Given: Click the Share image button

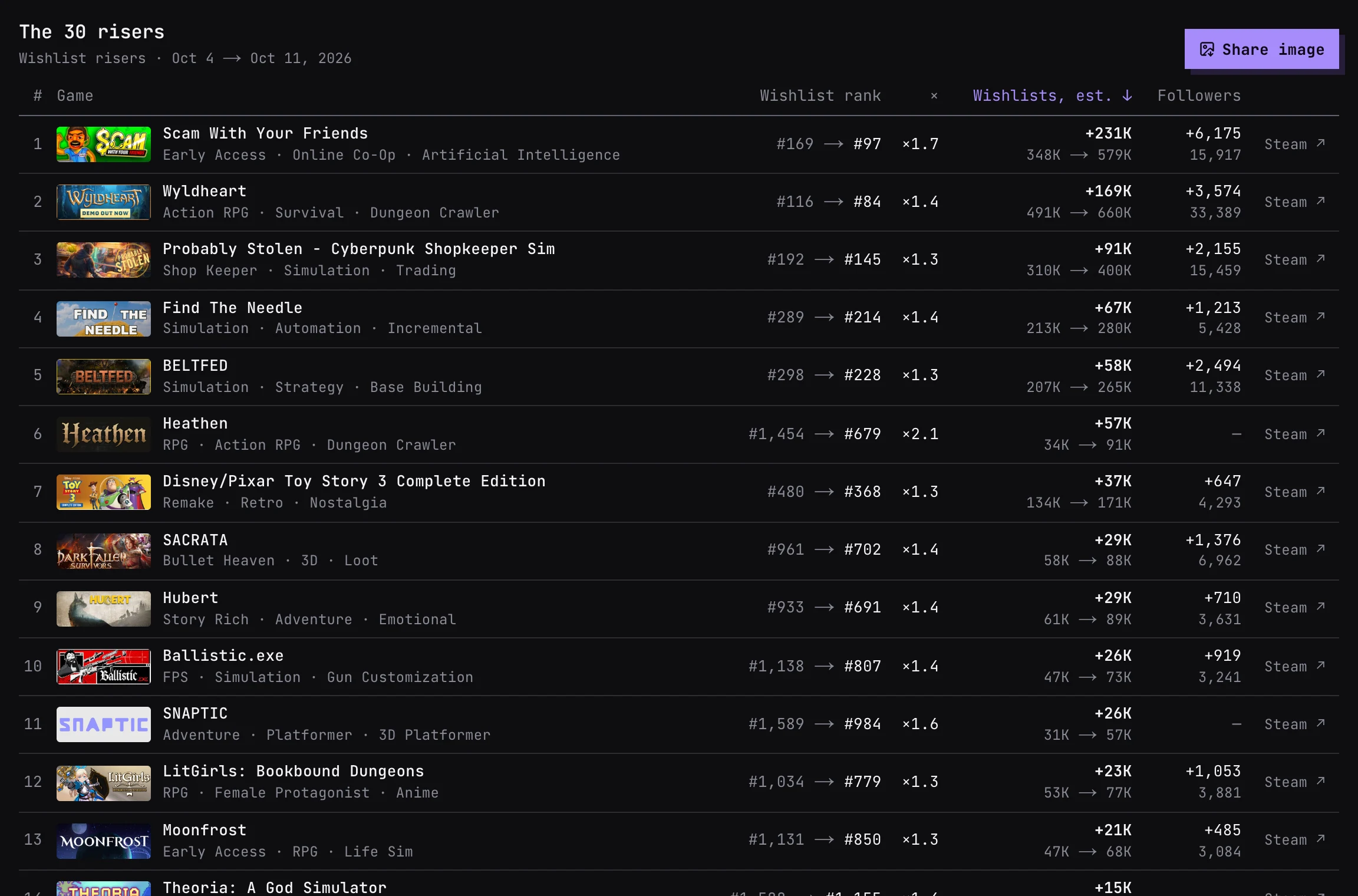Looking at the screenshot, I should point(1261,50).
